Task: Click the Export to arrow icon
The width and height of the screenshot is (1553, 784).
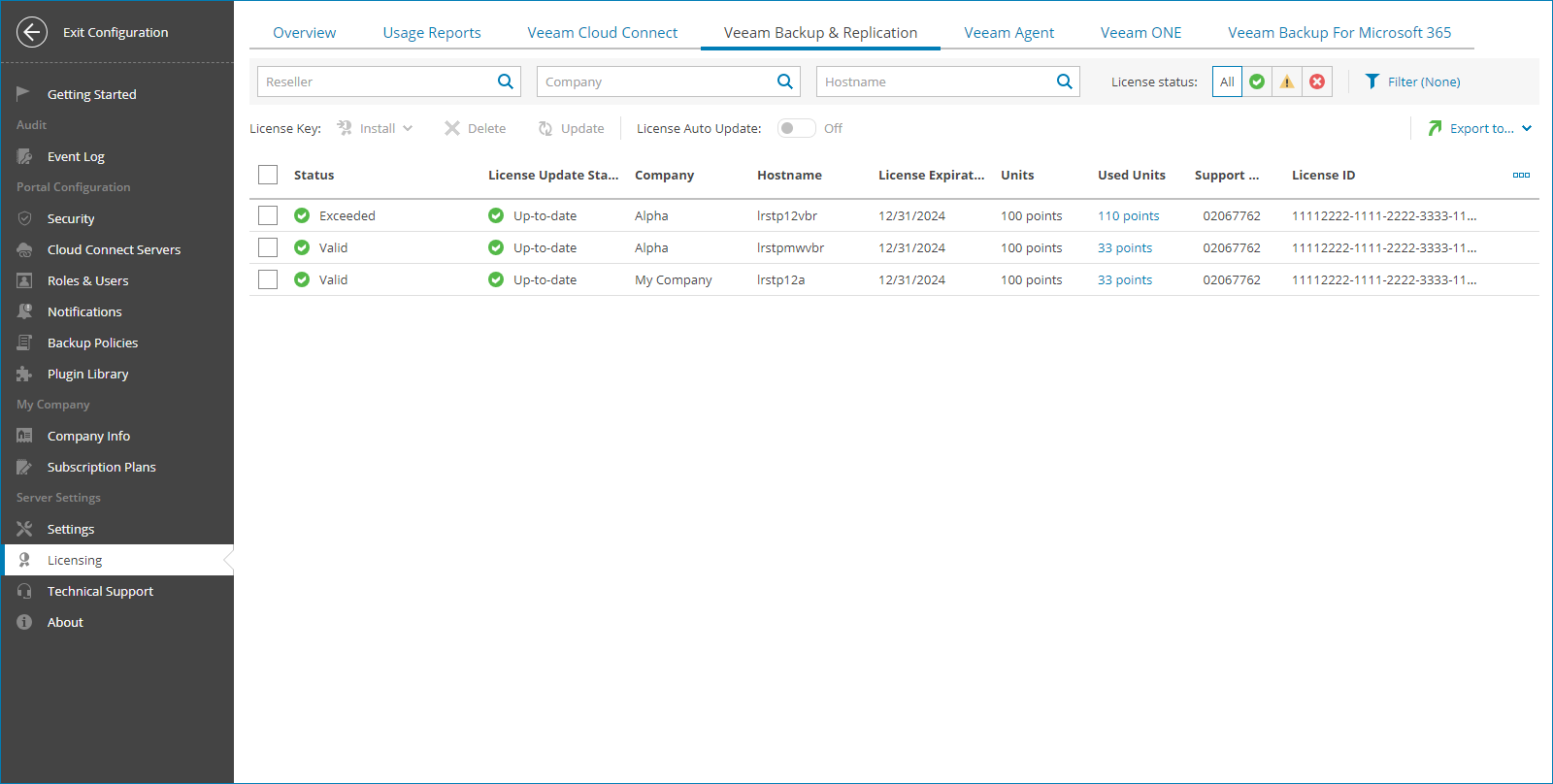Action: (1435, 128)
